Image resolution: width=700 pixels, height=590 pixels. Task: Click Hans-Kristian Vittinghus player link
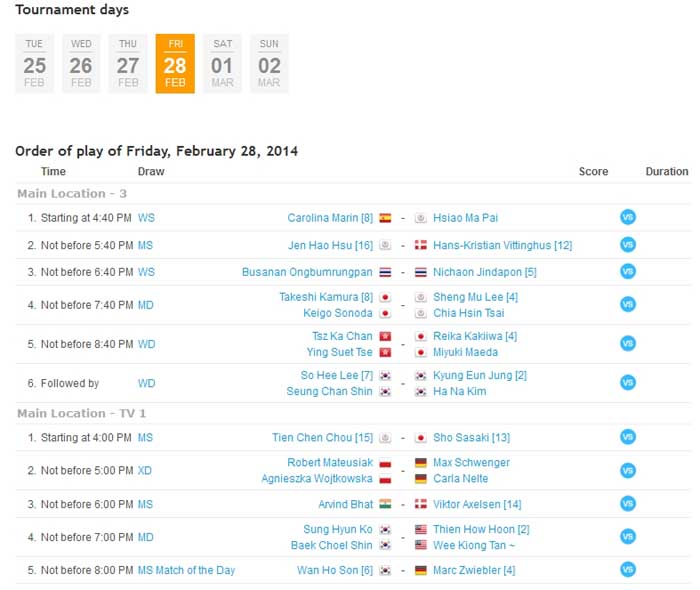pos(502,245)
